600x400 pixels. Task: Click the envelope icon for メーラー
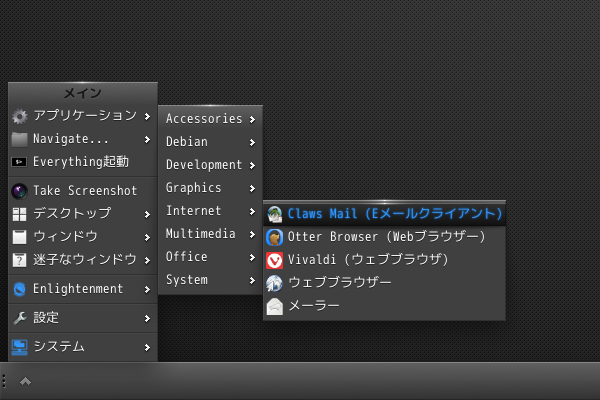click(x=274, y=307)
